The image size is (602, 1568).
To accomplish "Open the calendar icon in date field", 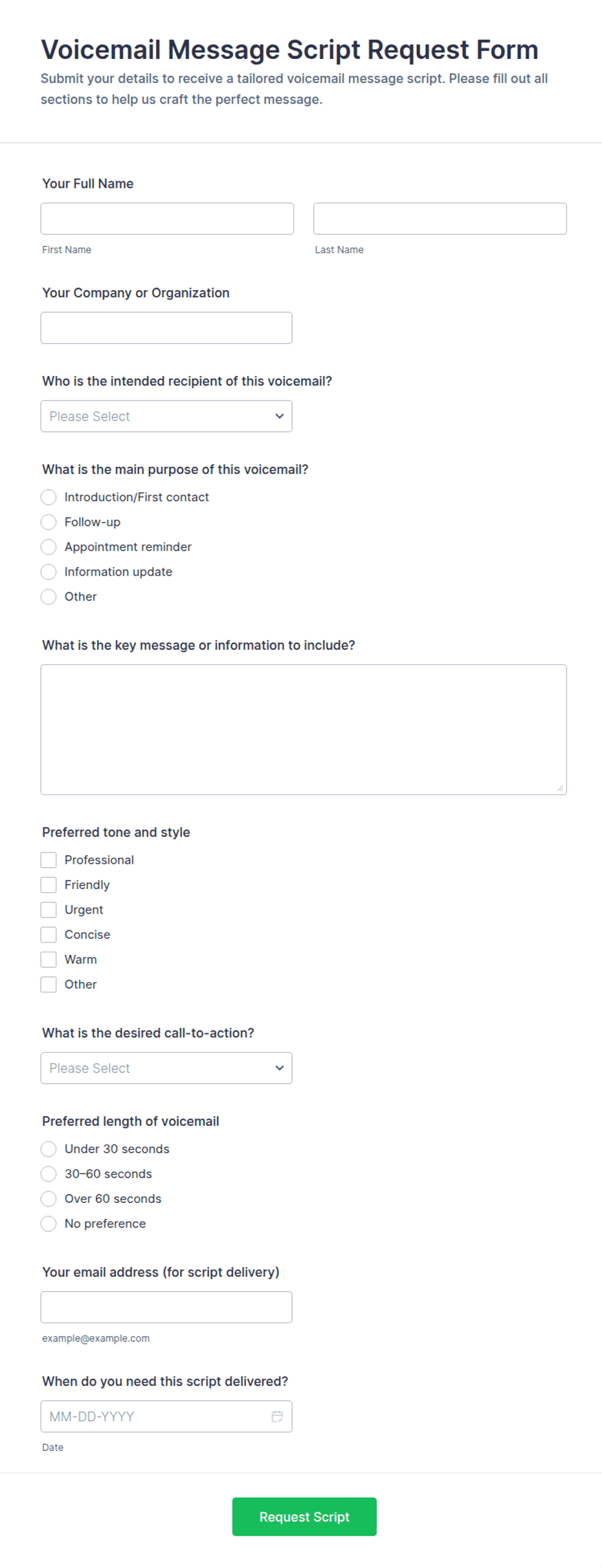I will [x=277, y=1416].
